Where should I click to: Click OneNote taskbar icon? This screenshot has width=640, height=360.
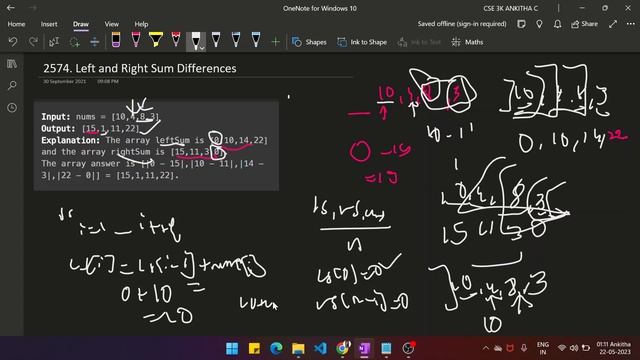[x=364, y=348]
